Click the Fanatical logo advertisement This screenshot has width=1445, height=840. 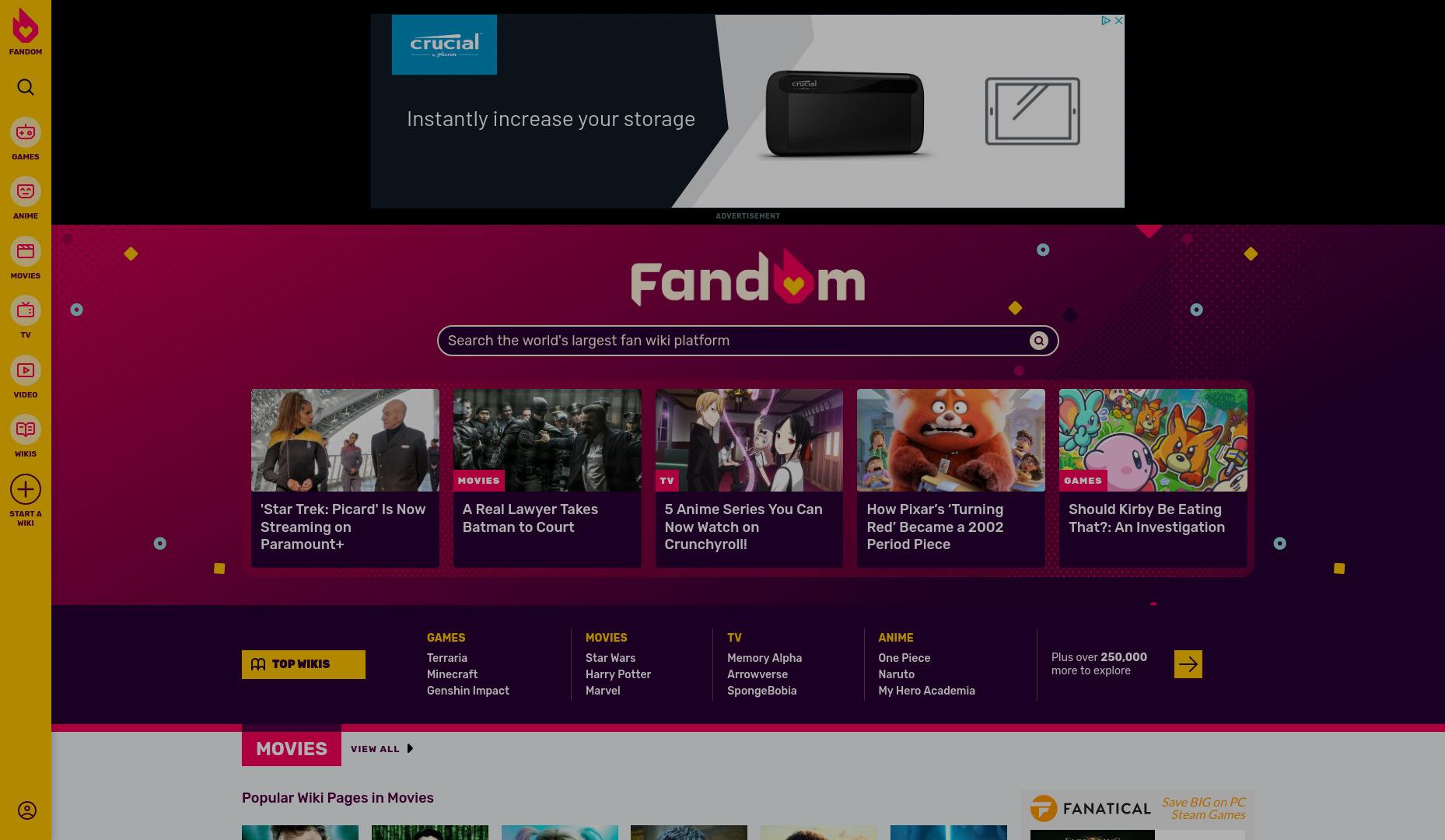coord(1090,808)
